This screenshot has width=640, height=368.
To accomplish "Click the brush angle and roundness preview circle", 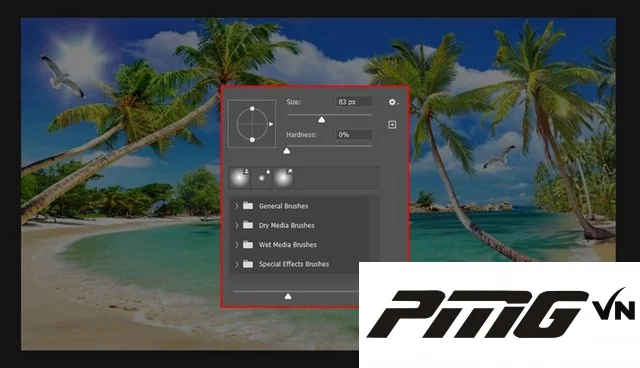I will [x=252, y=124].
